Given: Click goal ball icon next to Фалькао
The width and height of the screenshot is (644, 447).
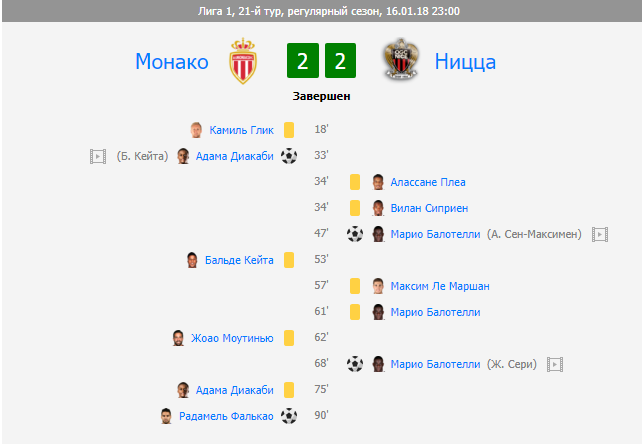Looking at the screenshot, I should point(289,416).
